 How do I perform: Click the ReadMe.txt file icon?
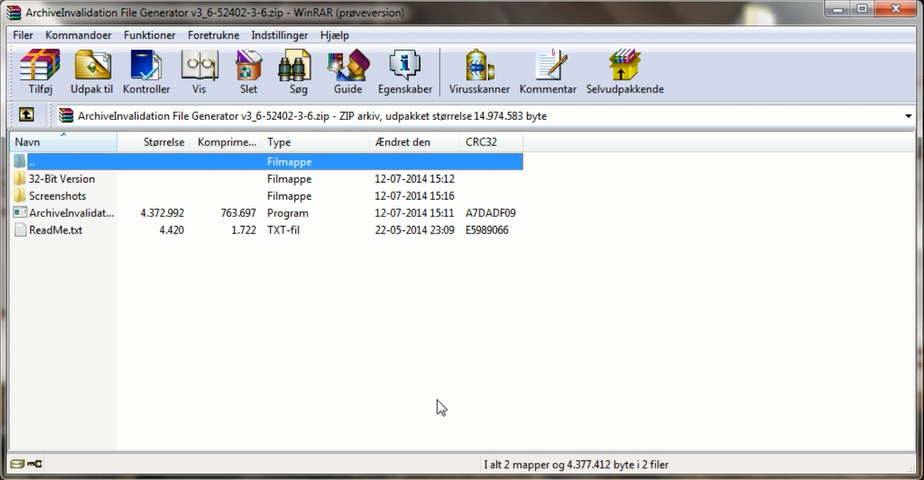(20, 230)
